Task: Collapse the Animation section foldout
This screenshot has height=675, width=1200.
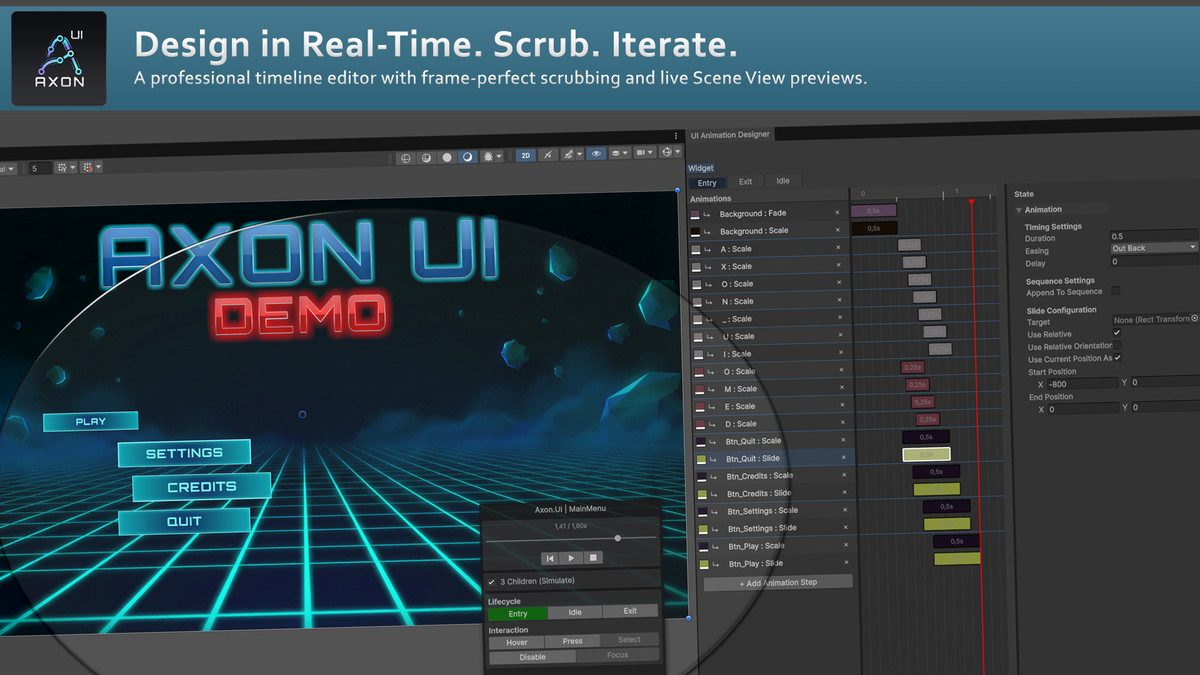Action: [x=1019, y=210]
